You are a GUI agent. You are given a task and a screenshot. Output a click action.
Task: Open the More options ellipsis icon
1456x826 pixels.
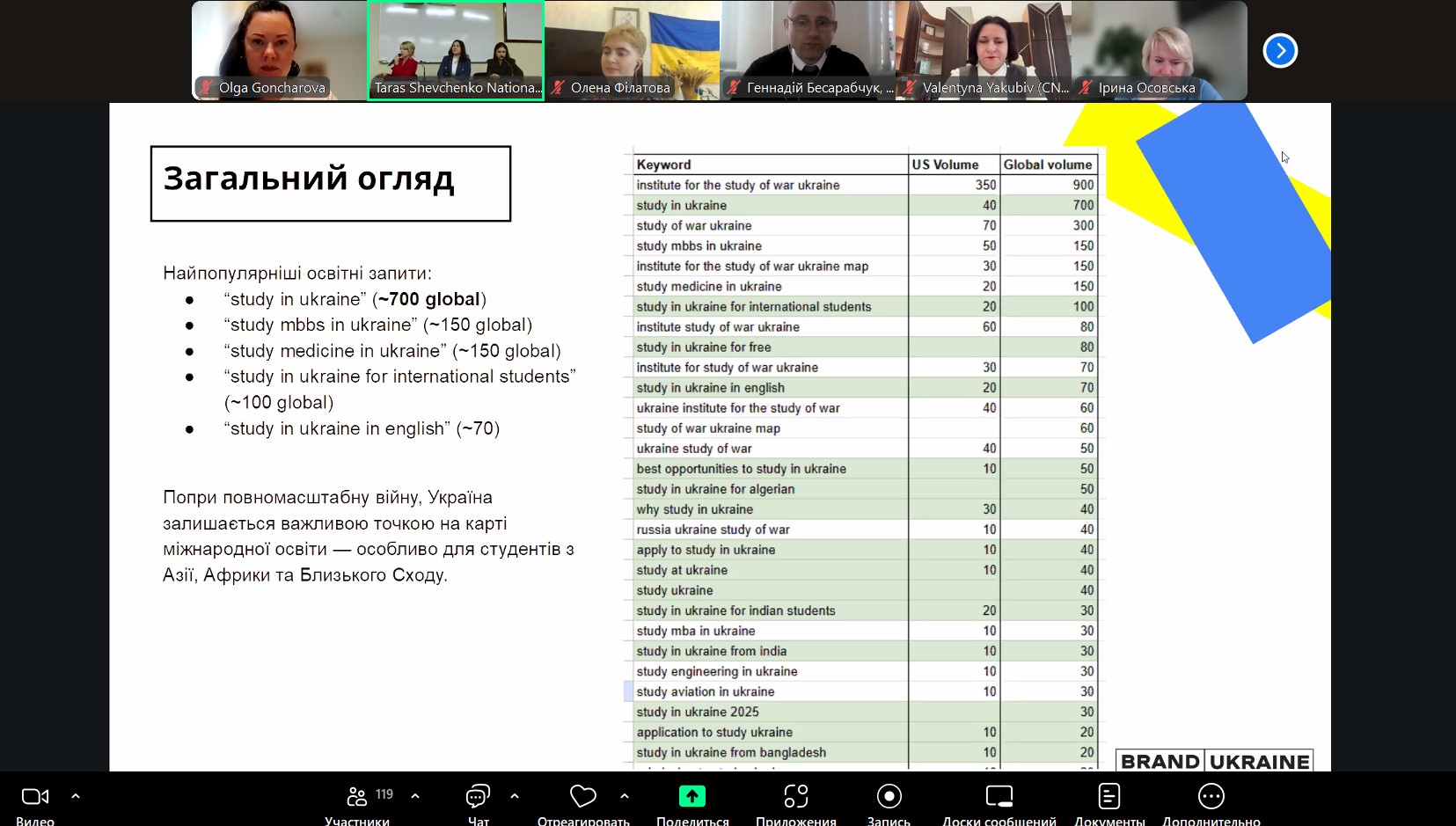[1211, 797]
